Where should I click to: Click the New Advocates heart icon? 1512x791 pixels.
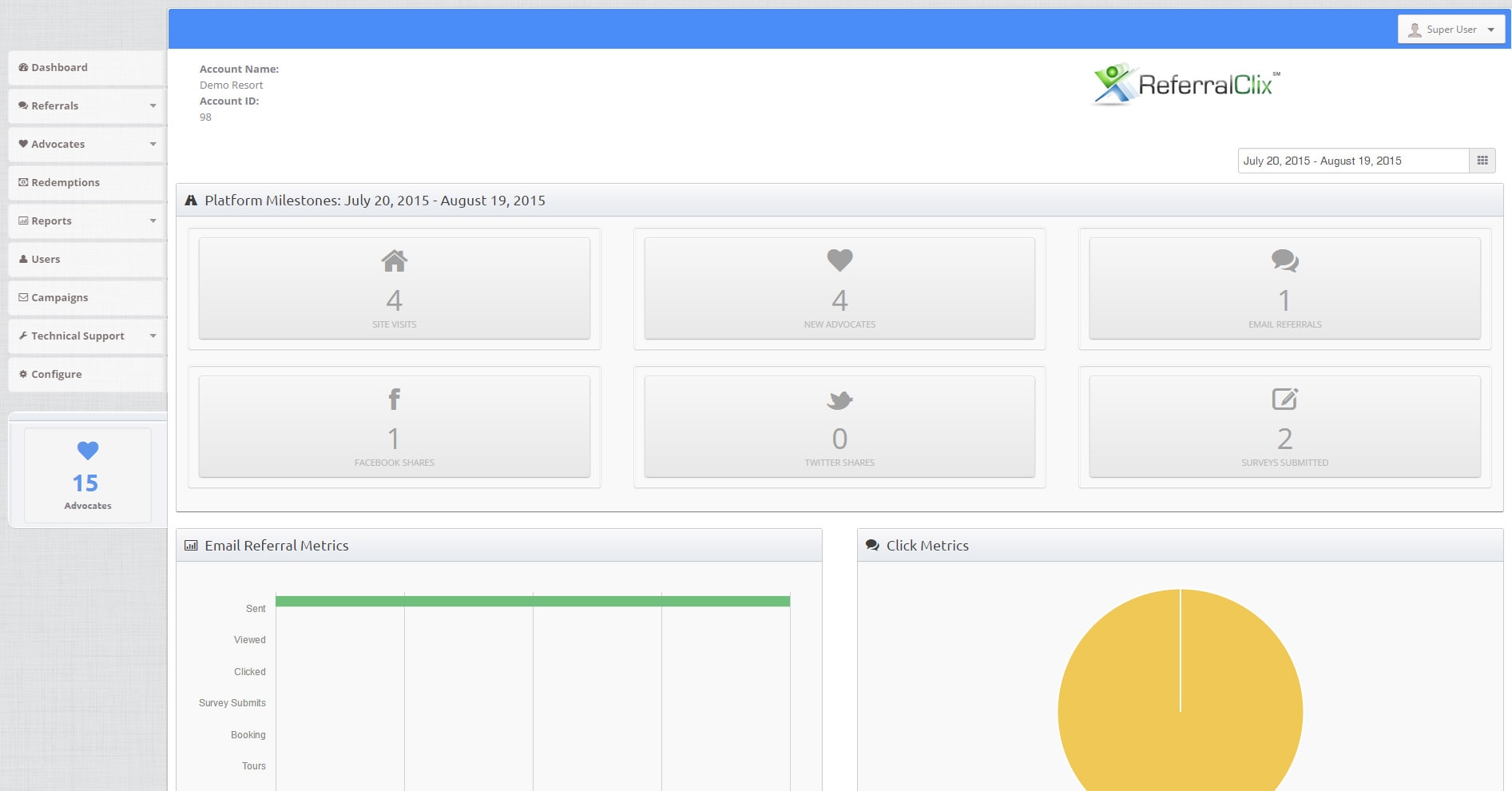839,260
